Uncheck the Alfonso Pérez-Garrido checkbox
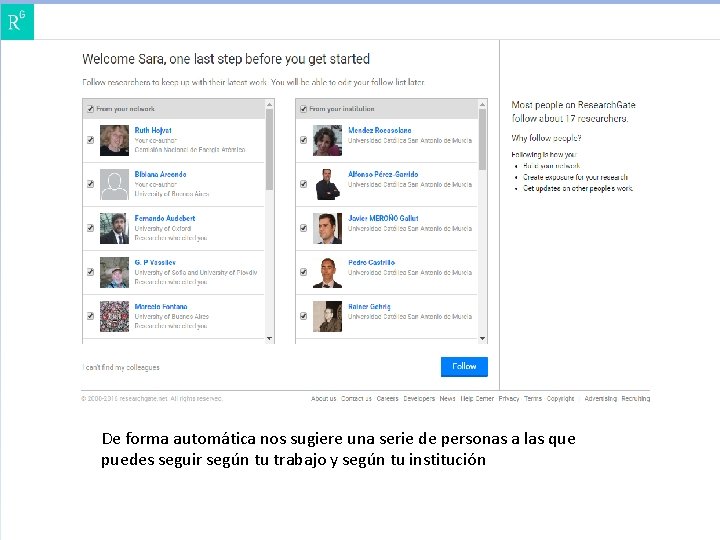The image size is (720, 540). [304, 184]
